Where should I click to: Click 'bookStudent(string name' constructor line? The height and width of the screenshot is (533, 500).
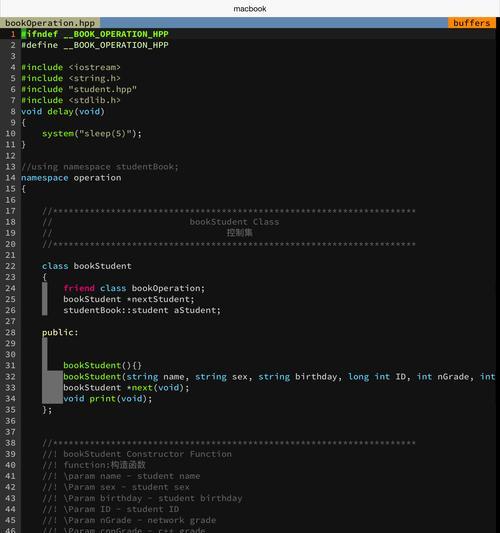pyautogui.click(x=279, y=377)
